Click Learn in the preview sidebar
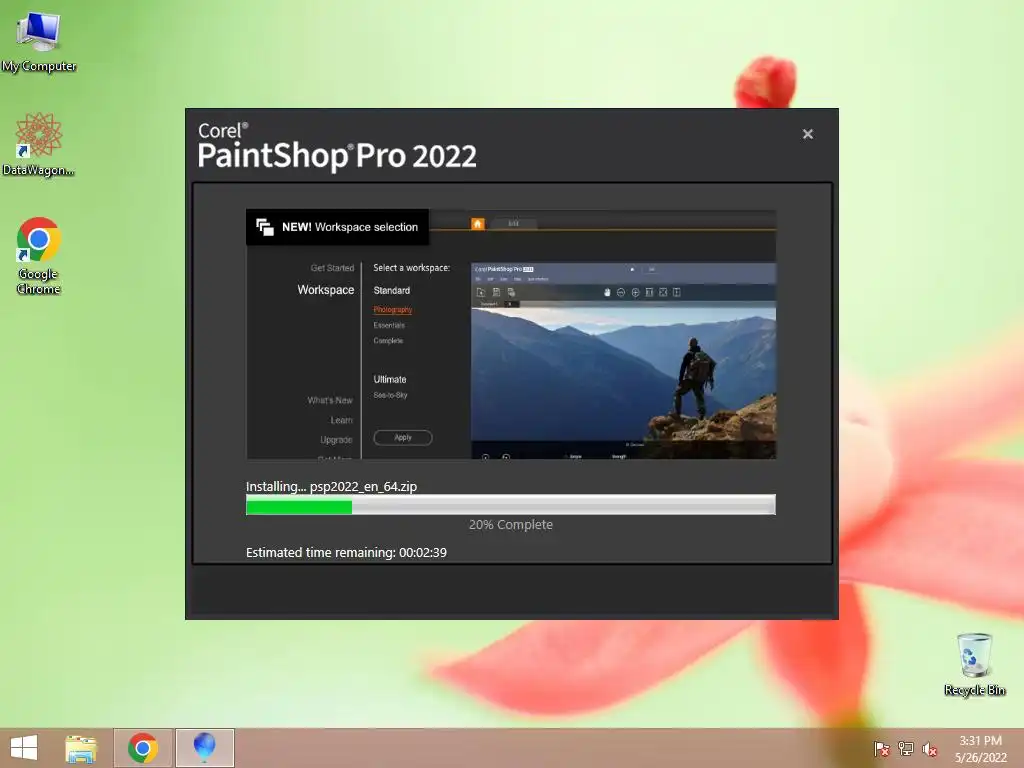The image size is (1024, 768). (x=342, y=420)
